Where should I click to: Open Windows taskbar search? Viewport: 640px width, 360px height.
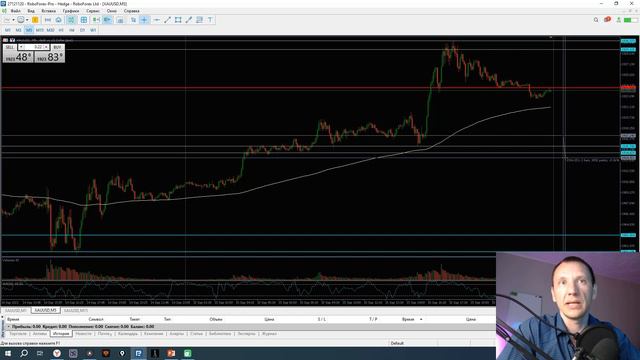pos(24,353)
